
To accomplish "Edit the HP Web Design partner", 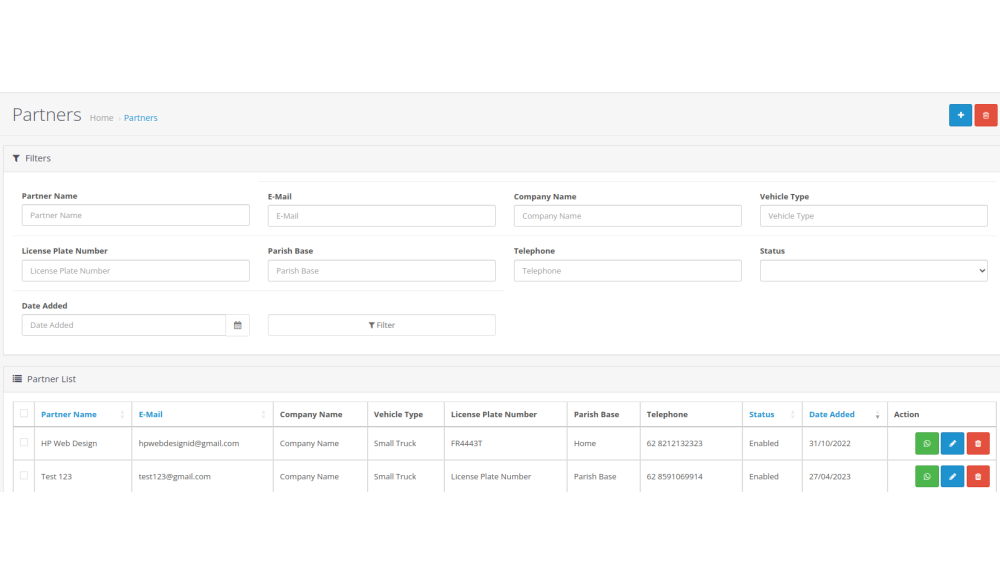I will point(952,444).
